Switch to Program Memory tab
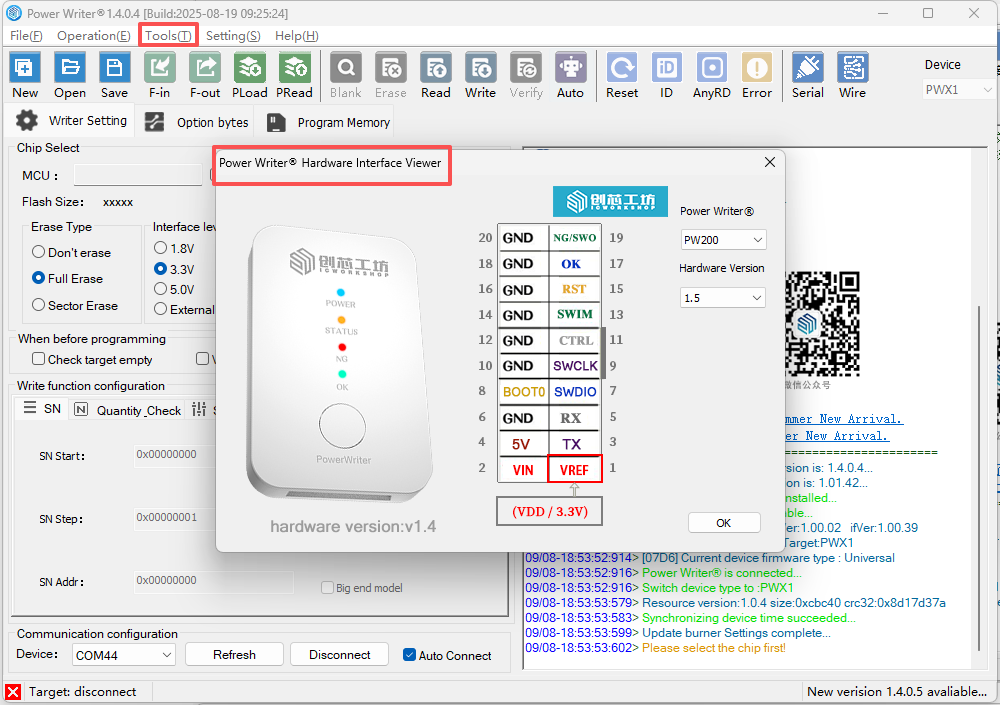Viewport: 1000px width, 705px height. [328, 122]
